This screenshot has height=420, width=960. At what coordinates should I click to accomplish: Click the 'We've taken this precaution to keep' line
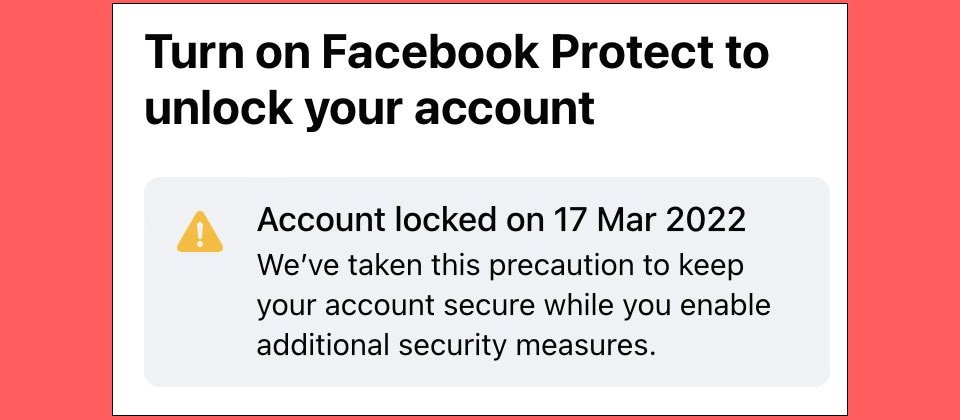point(500,267)
